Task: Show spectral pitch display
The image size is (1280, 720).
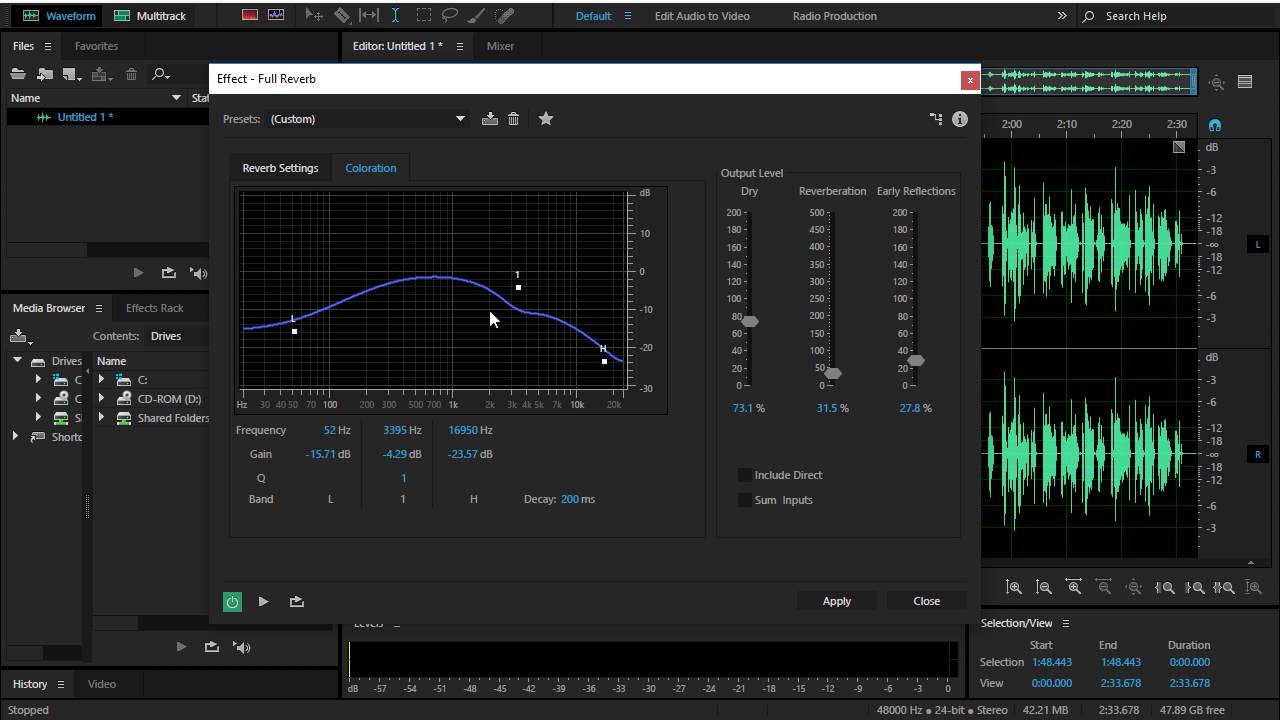Action: (276, 15)
